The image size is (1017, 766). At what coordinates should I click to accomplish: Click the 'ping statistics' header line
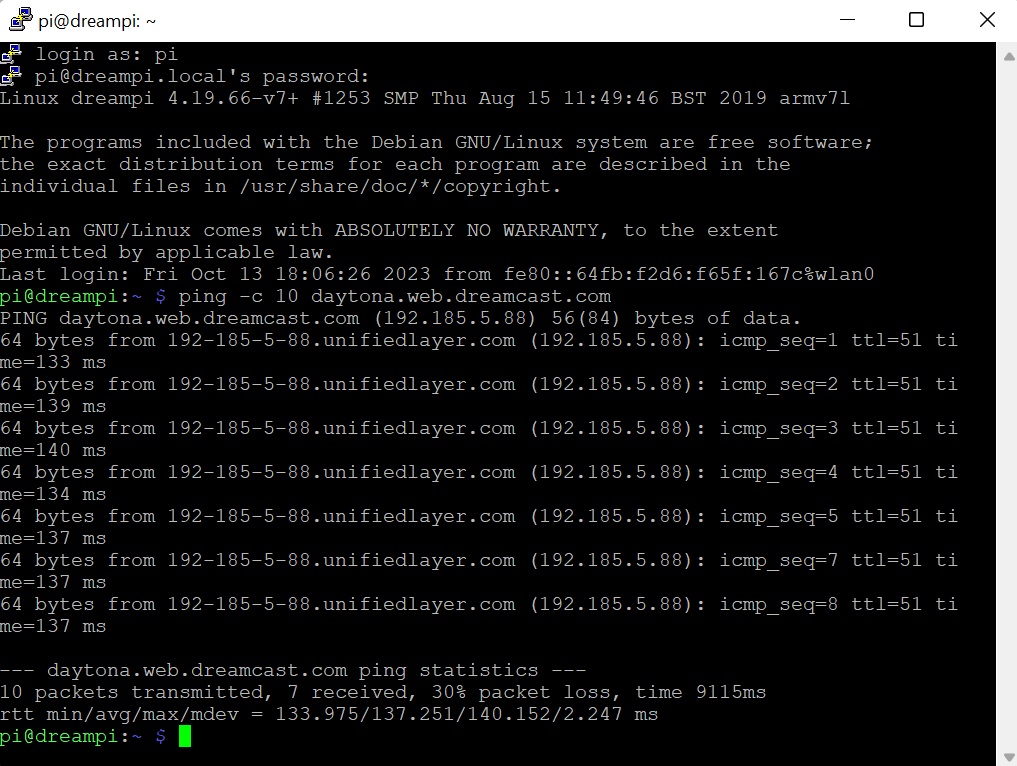tap(293, 670)
